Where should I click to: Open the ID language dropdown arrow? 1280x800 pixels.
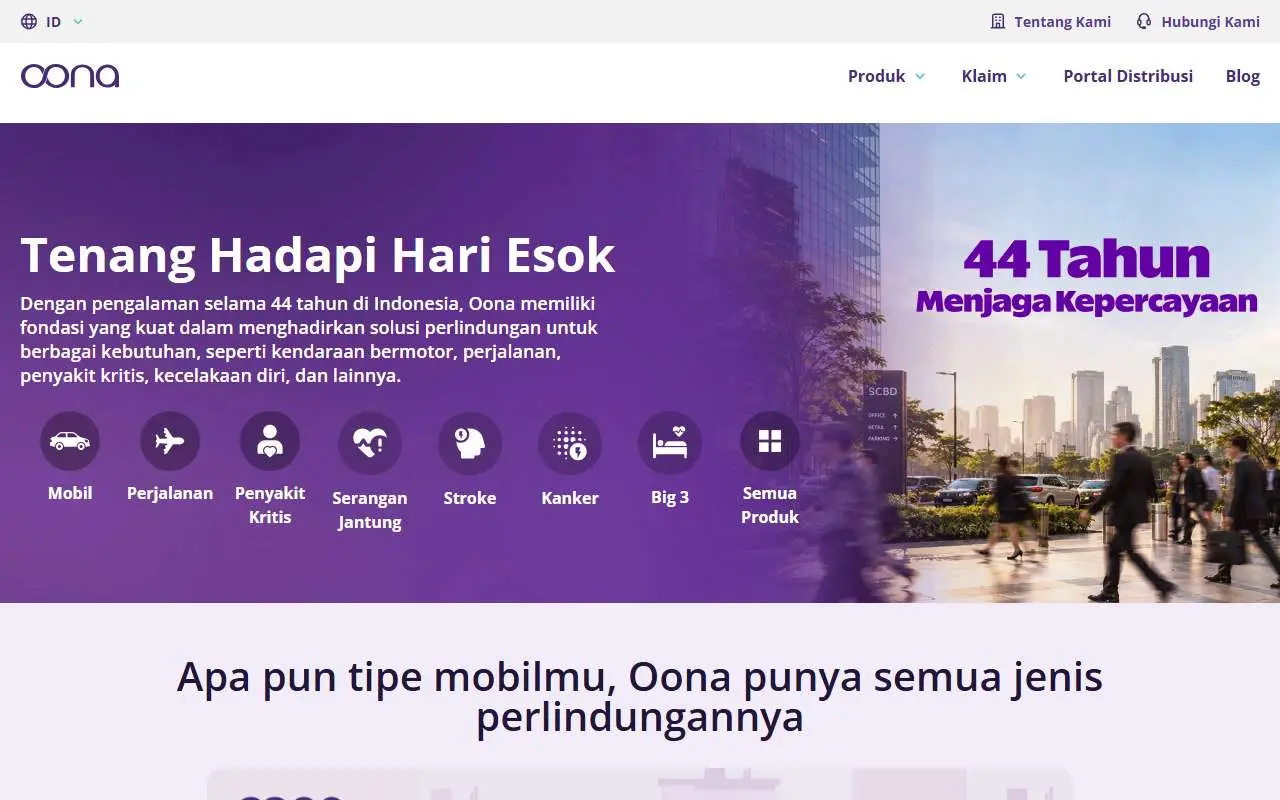(78, 21)
